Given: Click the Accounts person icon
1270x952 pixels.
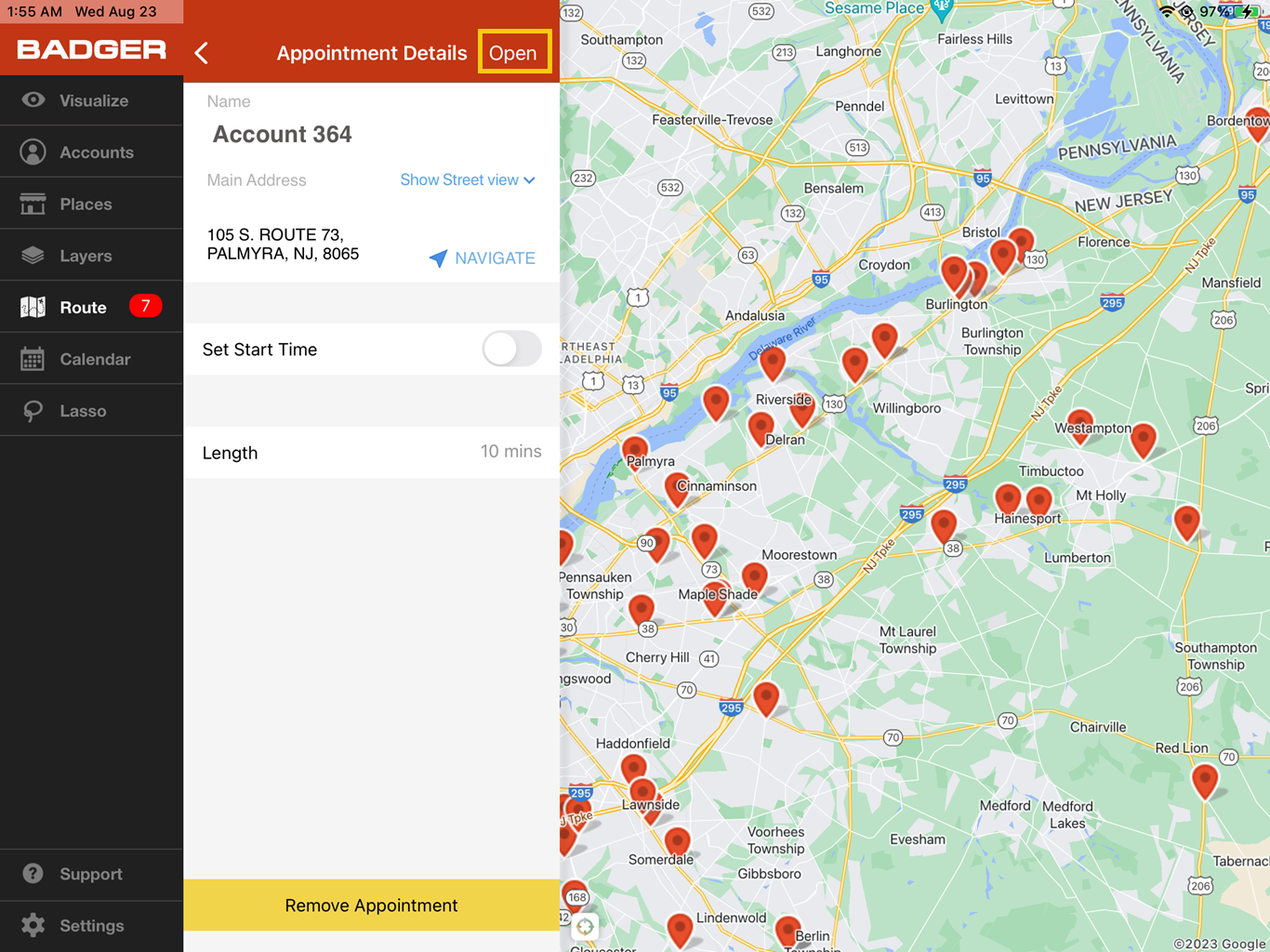Looking at the screenshot, I should point(33,152).
